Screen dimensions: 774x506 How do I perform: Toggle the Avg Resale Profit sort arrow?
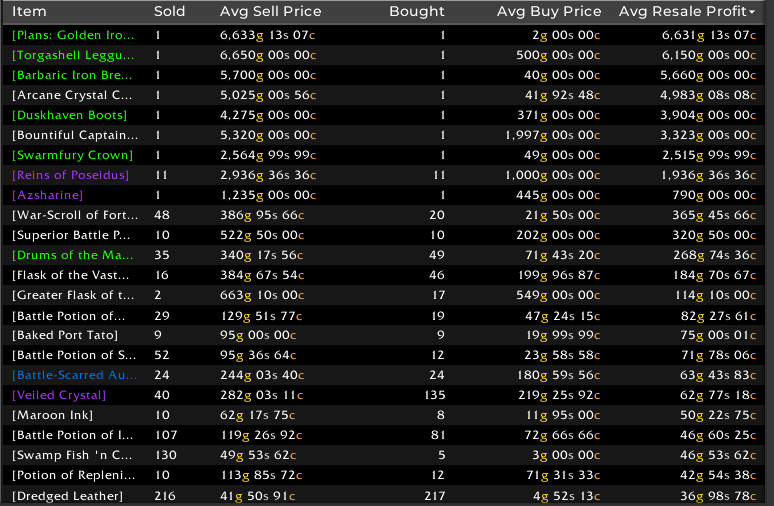(x=751, y=12)
